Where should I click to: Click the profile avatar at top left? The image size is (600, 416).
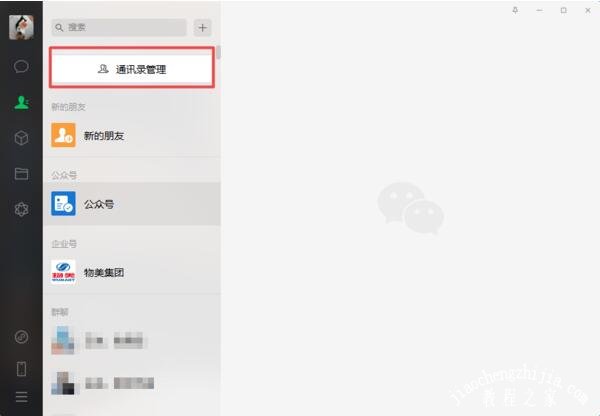tap(21, 28)
